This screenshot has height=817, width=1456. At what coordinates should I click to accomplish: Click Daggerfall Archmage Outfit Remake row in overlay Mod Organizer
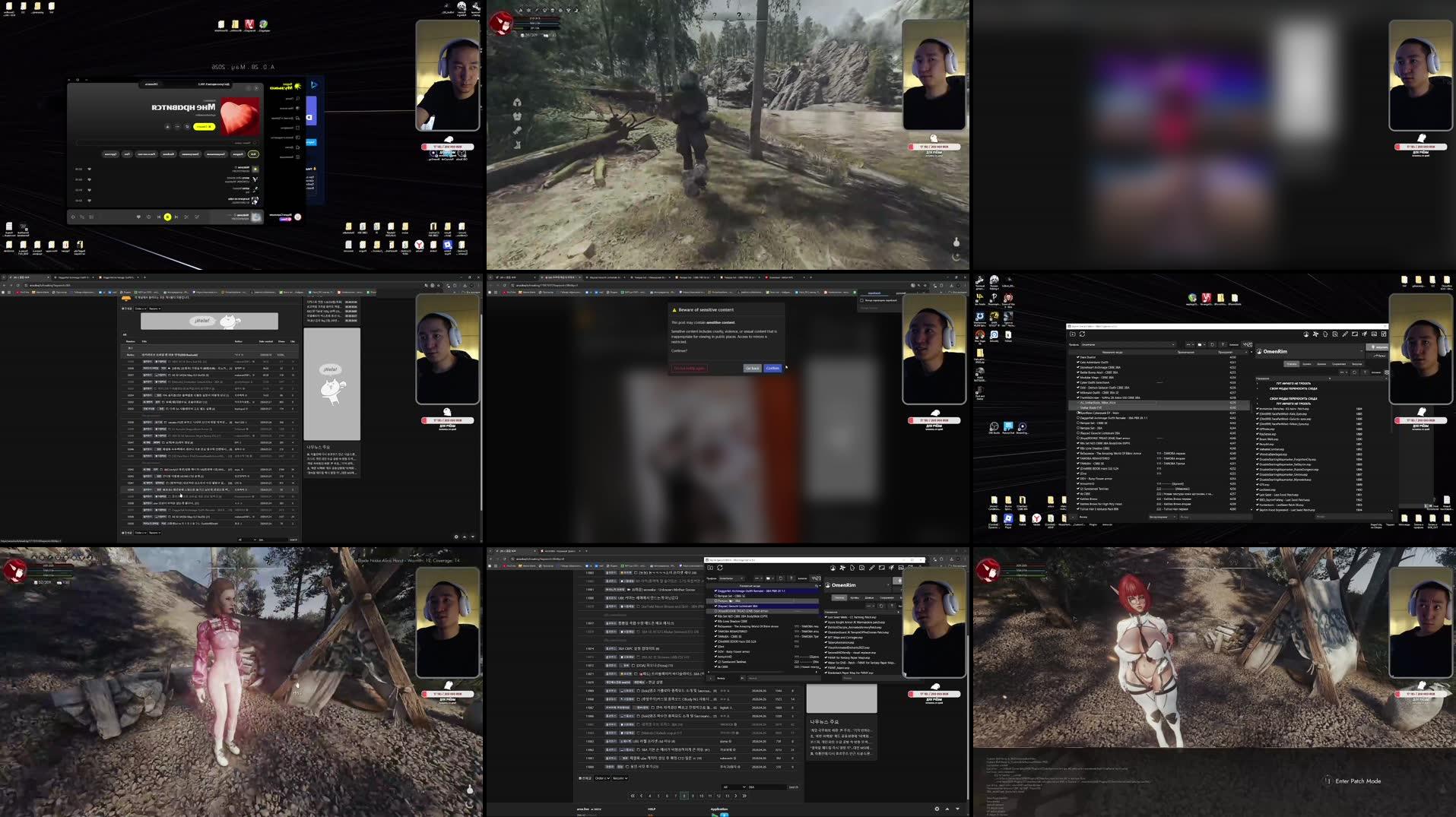[x=764, y=591]
